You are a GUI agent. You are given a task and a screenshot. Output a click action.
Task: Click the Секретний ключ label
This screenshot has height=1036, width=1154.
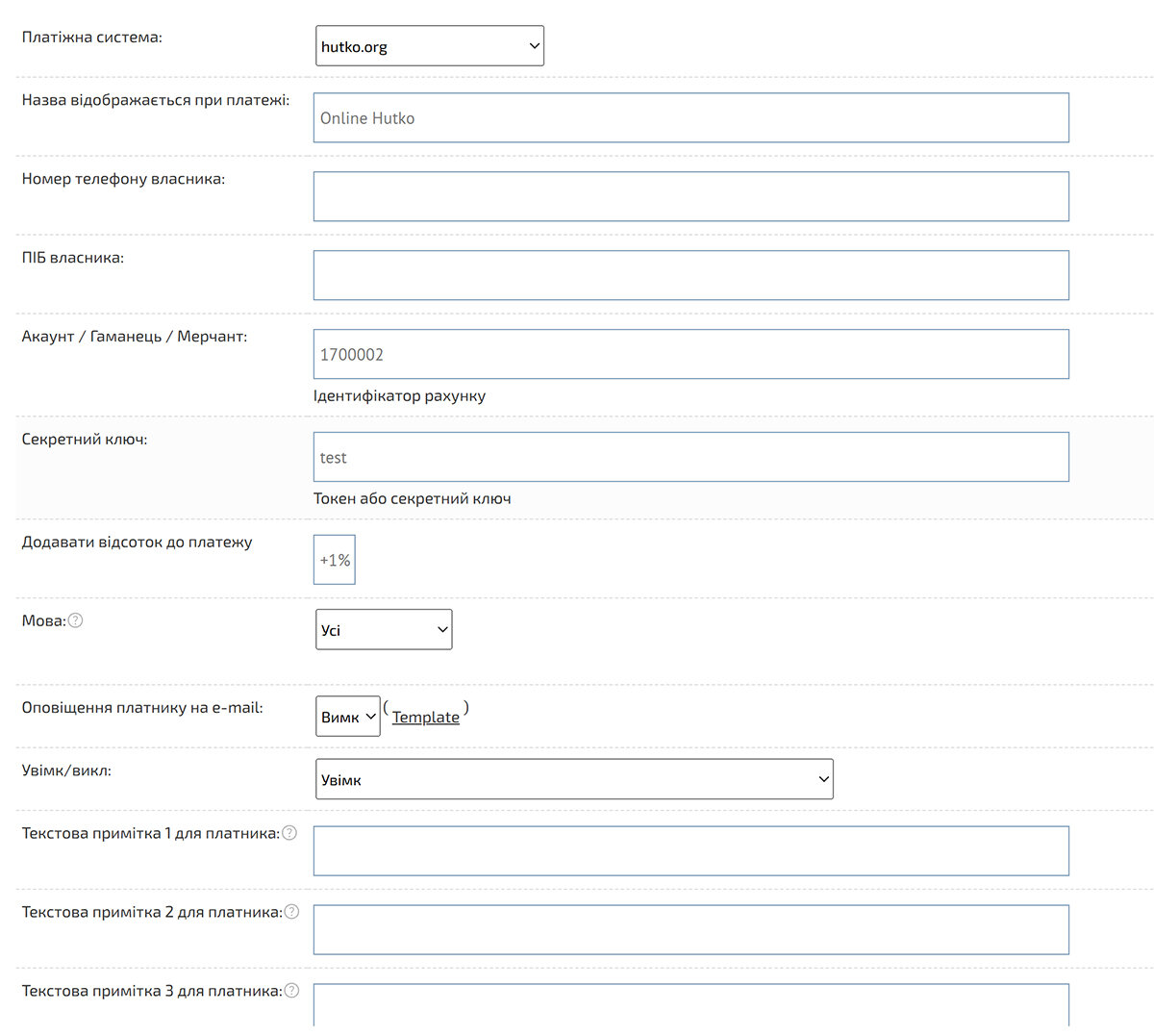pos(85,440)
